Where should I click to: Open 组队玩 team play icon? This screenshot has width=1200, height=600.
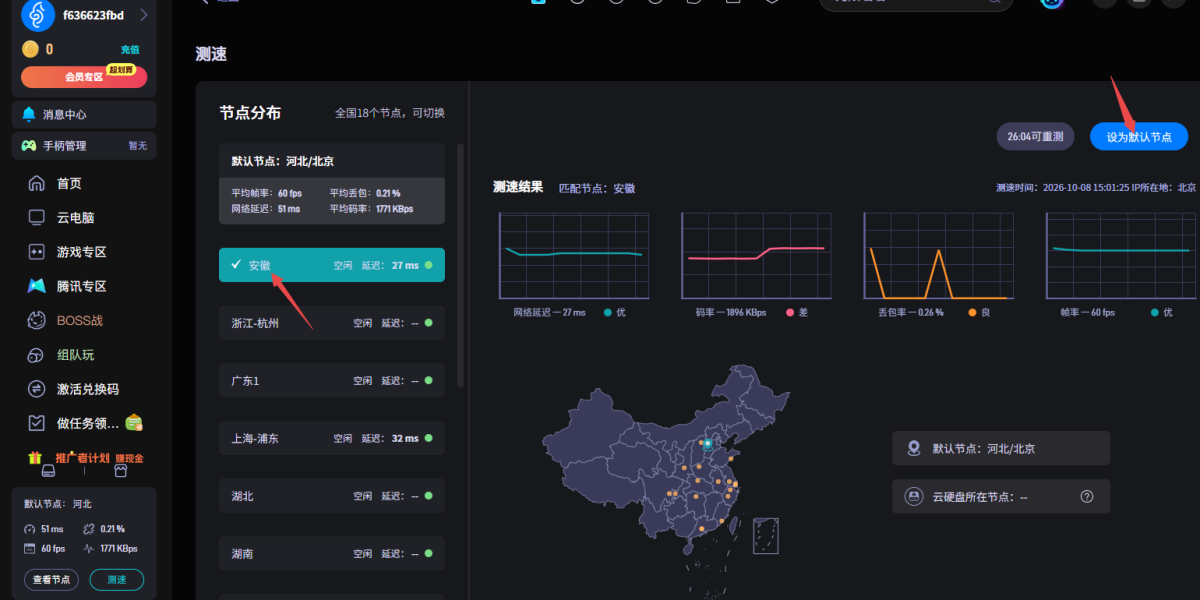(37, 355)
